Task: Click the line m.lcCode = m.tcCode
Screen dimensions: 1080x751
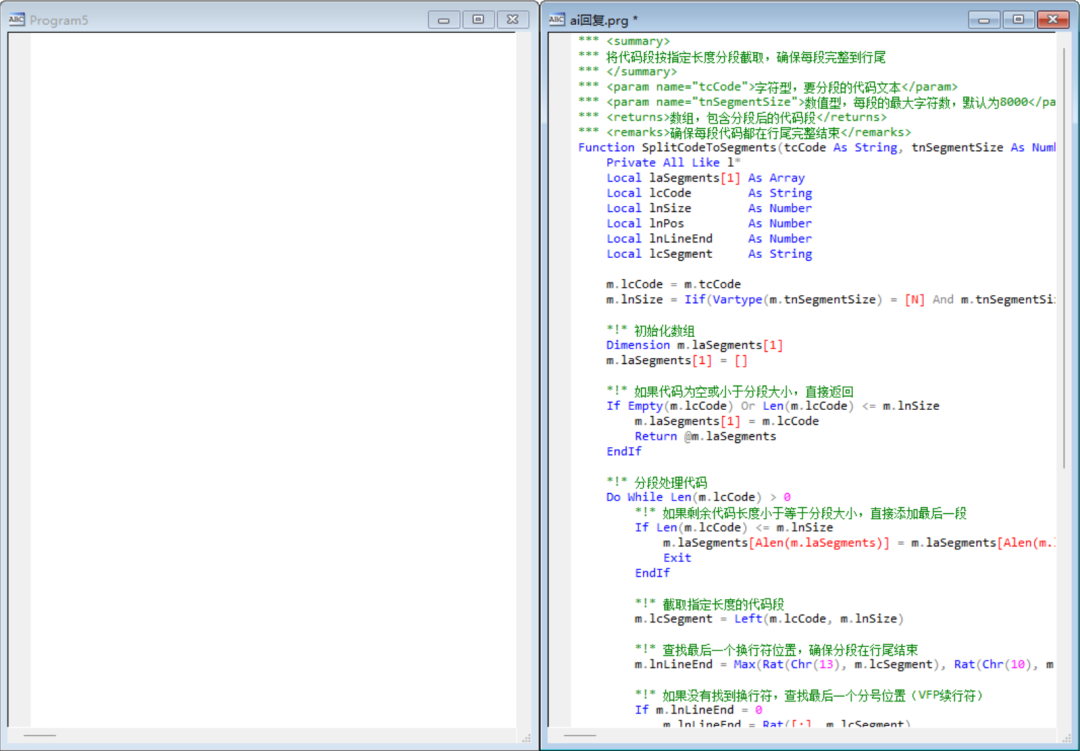Action: (x=674, y=284)
